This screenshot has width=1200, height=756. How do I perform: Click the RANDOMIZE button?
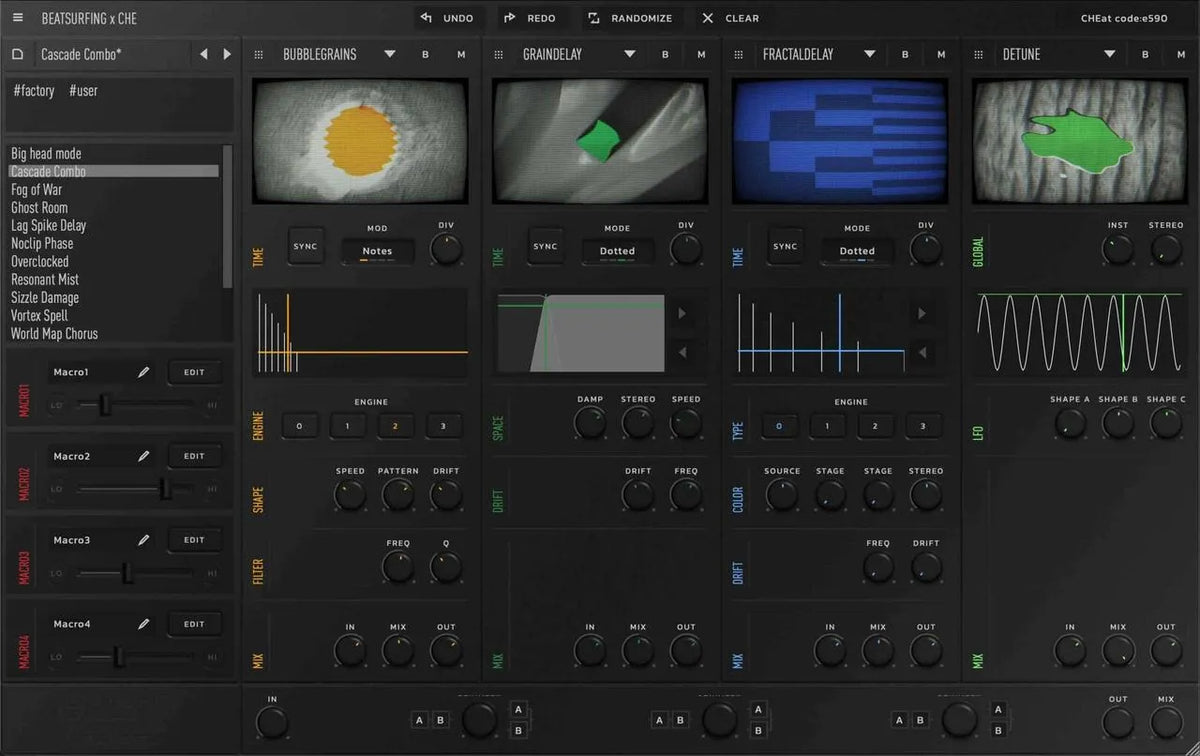point(631,17)
